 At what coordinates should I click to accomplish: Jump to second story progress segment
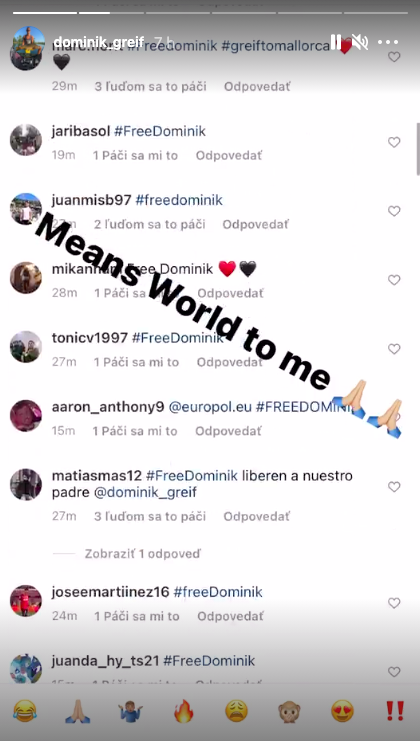(x=111, y=13)
